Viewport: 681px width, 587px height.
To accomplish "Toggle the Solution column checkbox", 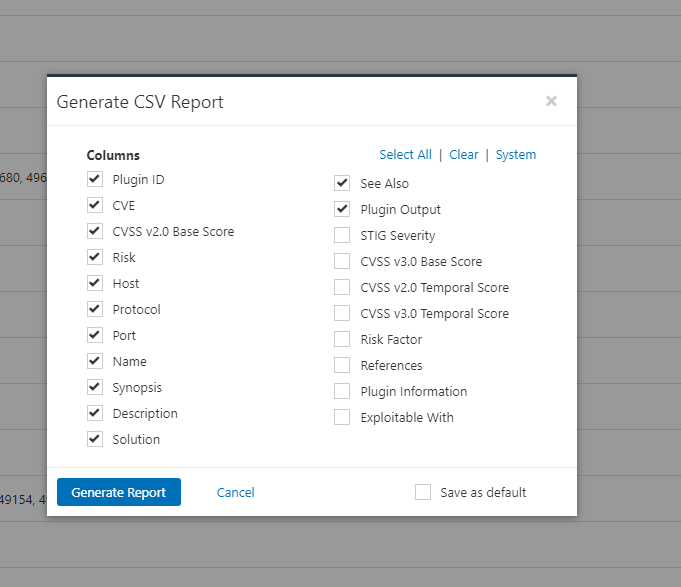I will [x=95, y=439].
